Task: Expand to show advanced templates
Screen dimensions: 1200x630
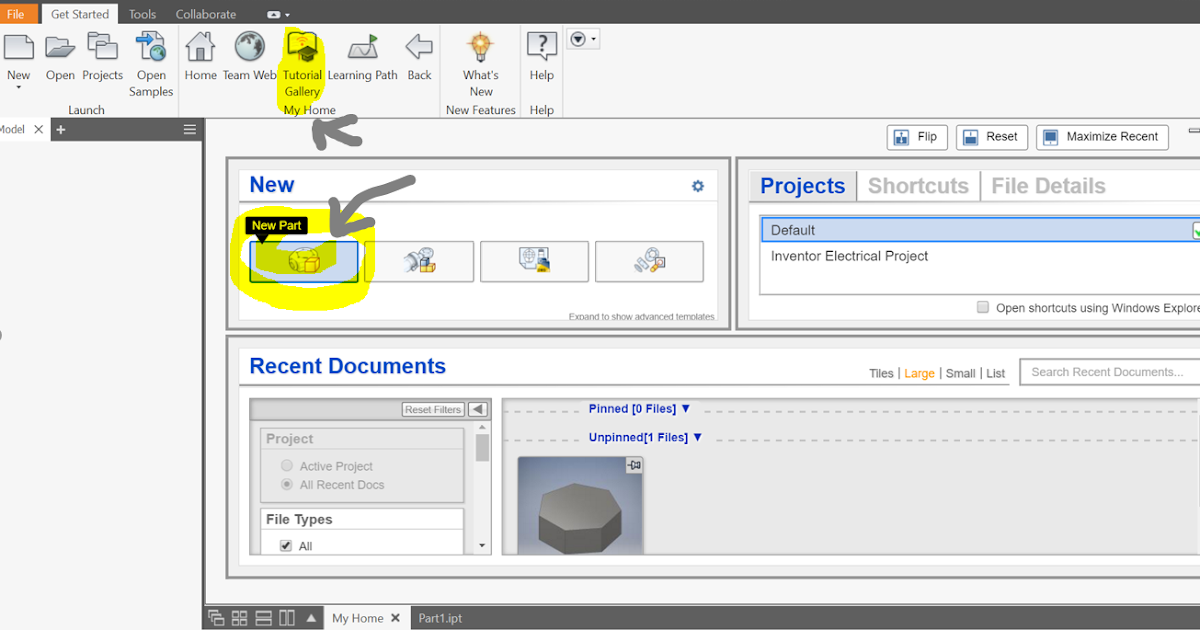Action: [x=661, y=315]
